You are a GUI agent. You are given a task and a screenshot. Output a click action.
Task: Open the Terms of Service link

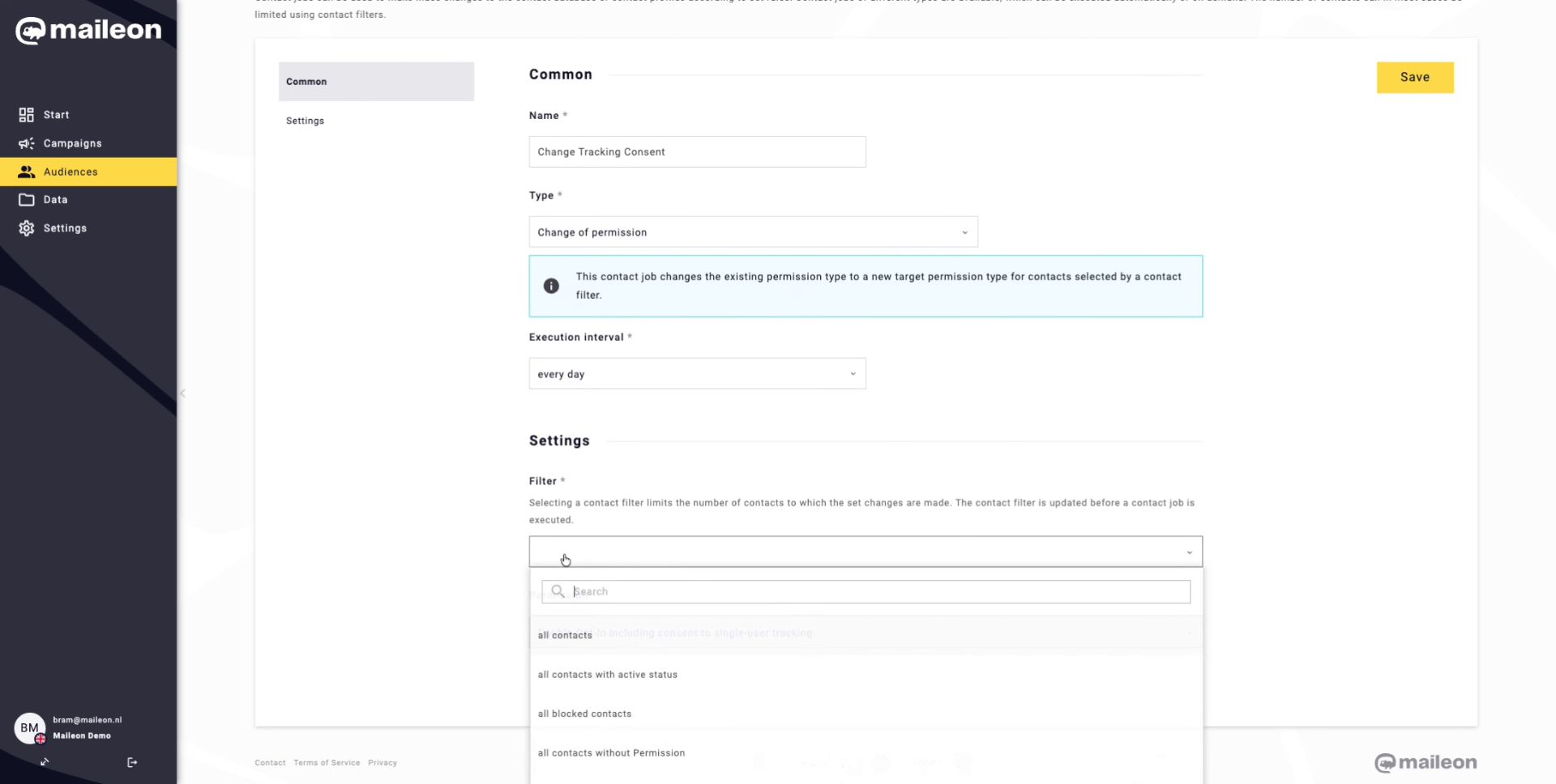click(327, 763)
